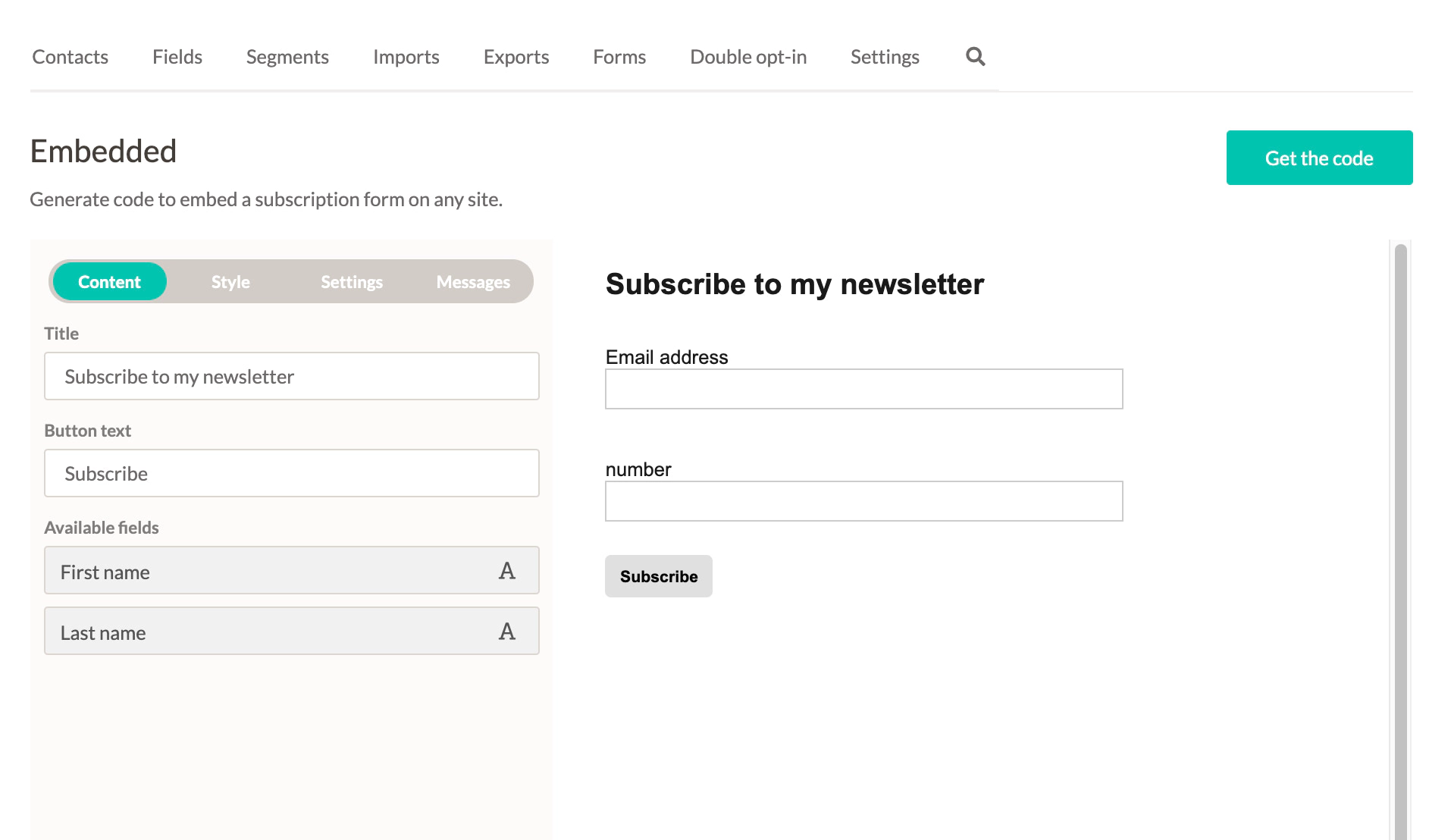Switch to the Messages tab

473,282
